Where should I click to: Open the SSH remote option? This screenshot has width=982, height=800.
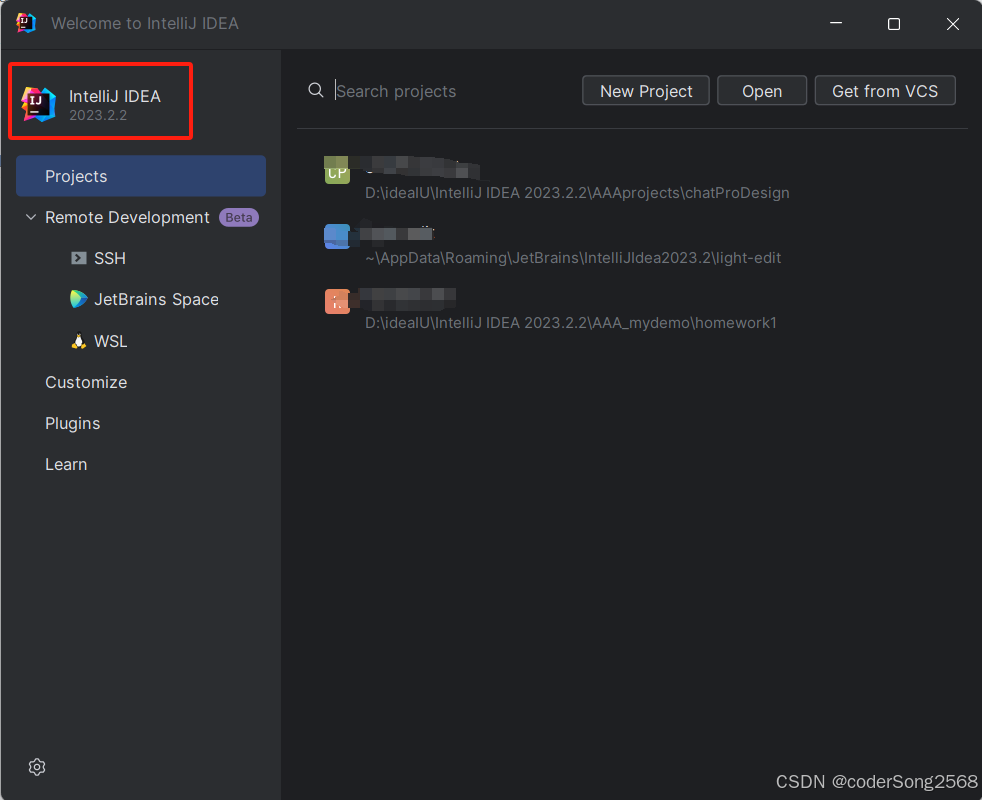tap(110, 258)
